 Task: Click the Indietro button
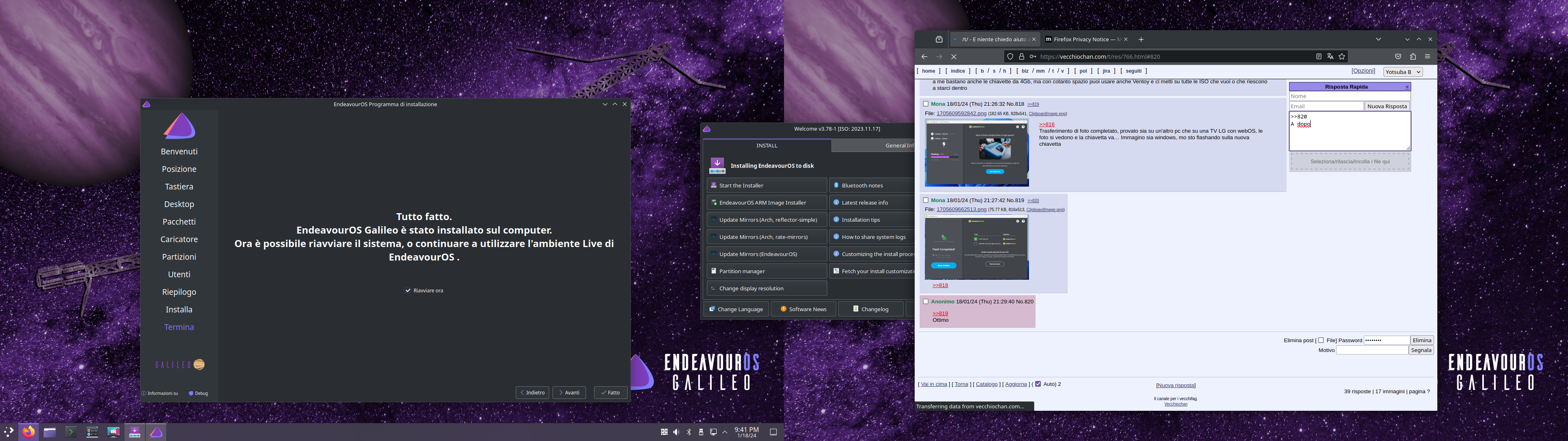click(532, 393)
